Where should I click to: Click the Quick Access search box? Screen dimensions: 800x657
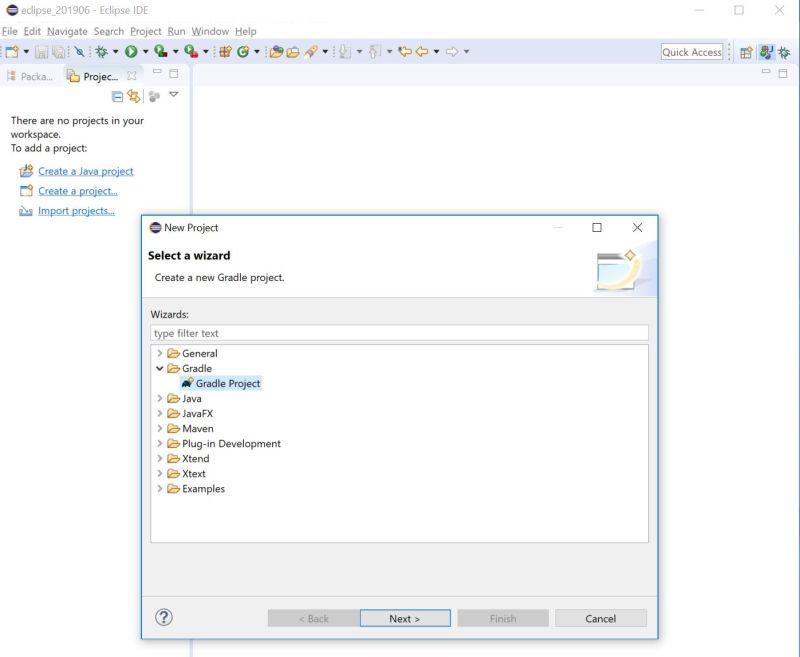click(x=692, y=52)
